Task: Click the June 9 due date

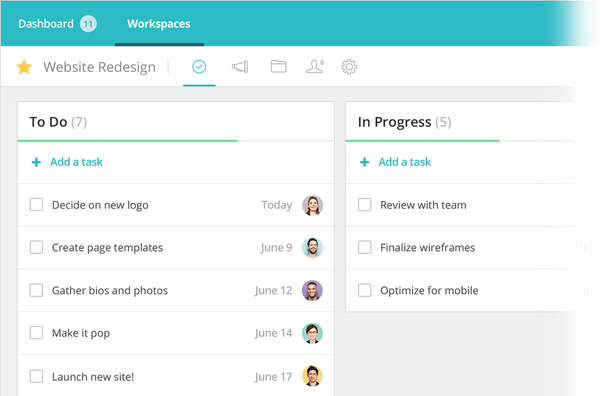Action: pyautogui.click(x=276, y=248)
